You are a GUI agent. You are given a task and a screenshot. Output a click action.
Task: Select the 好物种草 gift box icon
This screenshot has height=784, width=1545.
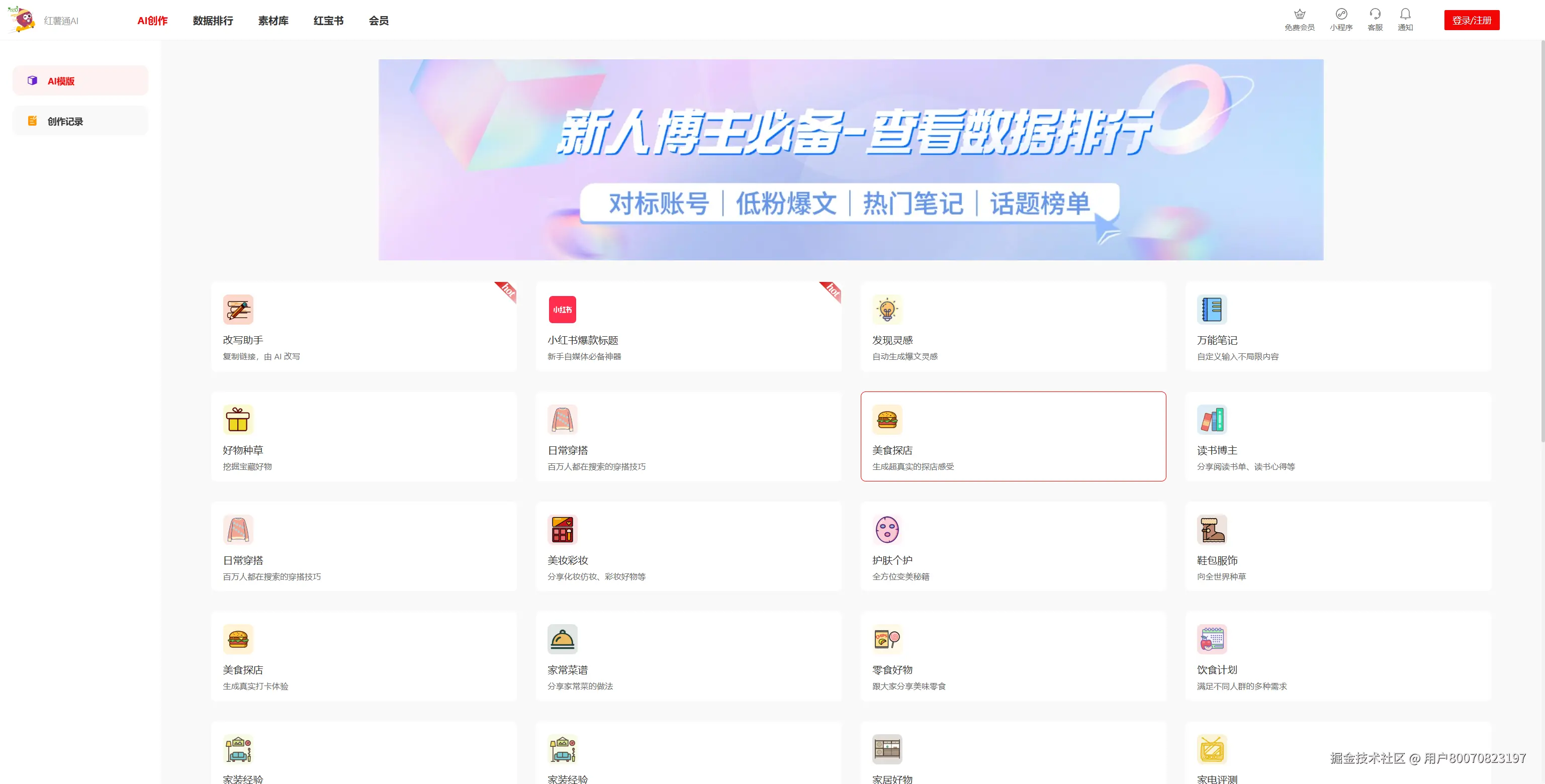pos(238,420)
